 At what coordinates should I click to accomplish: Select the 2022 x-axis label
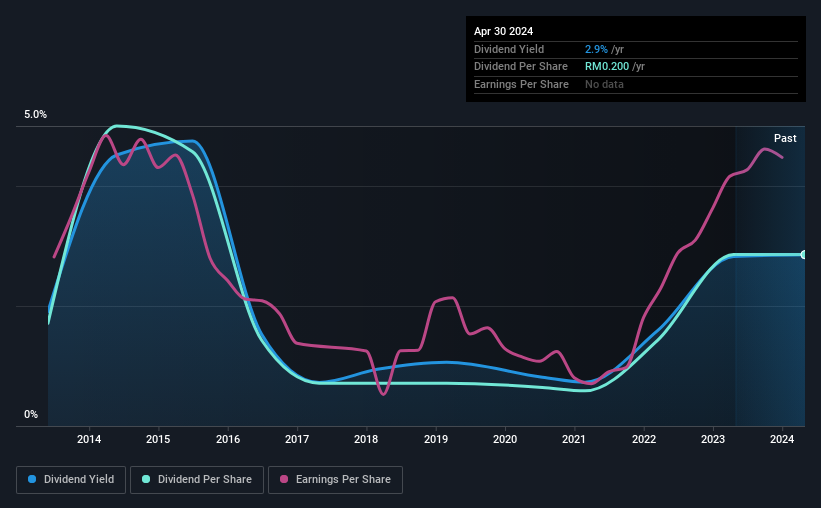[644, 439]
